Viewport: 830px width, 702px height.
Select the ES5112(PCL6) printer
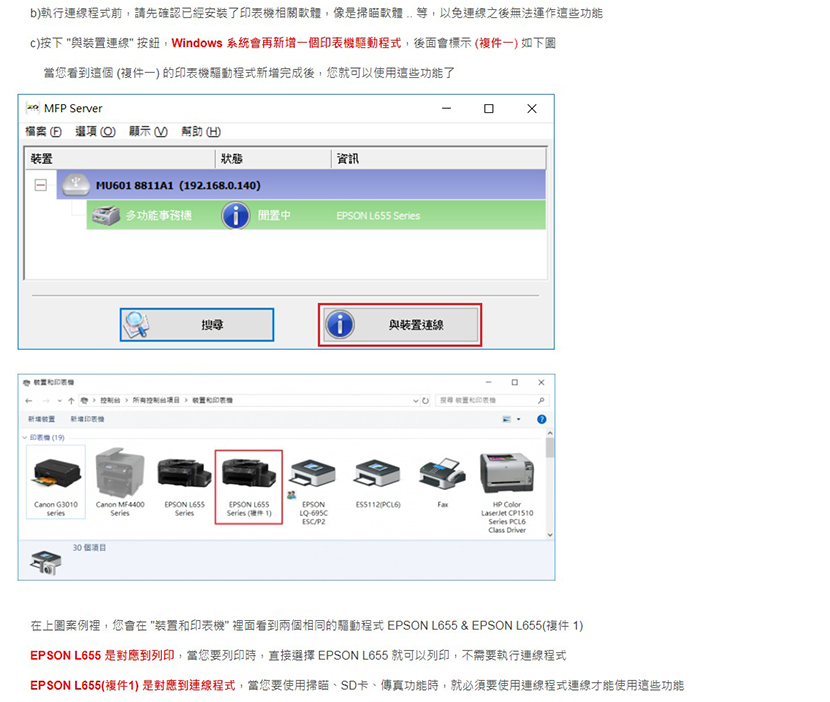point(378,482)
